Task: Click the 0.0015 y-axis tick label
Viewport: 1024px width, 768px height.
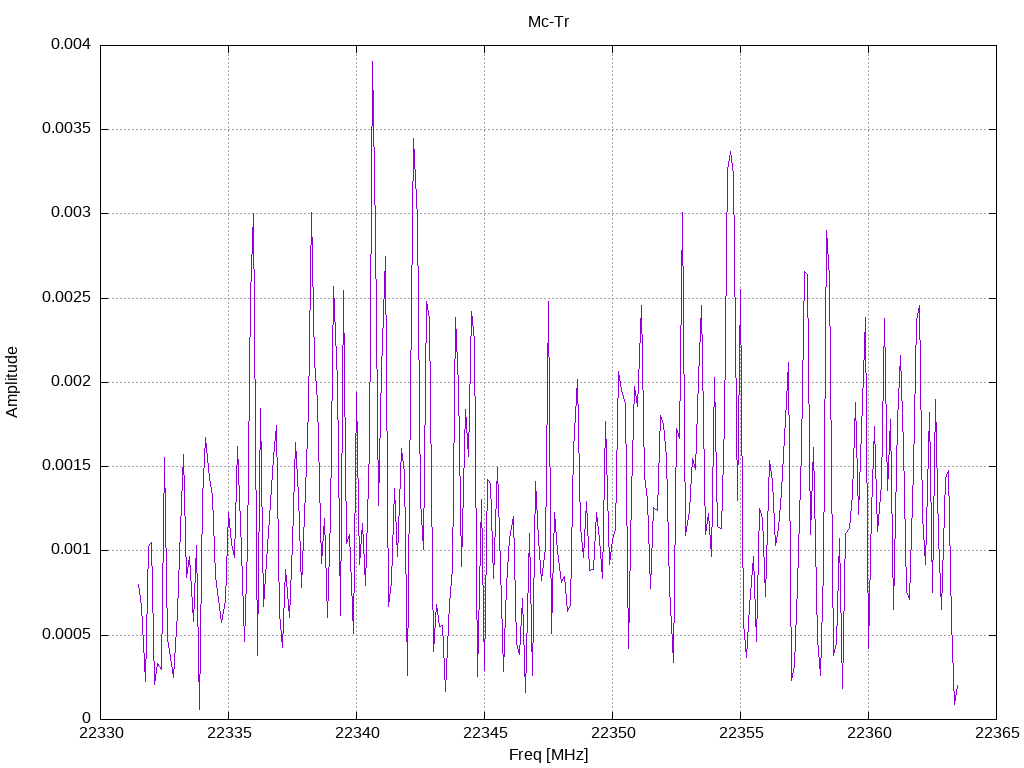Action: click(x=66, y=465)
